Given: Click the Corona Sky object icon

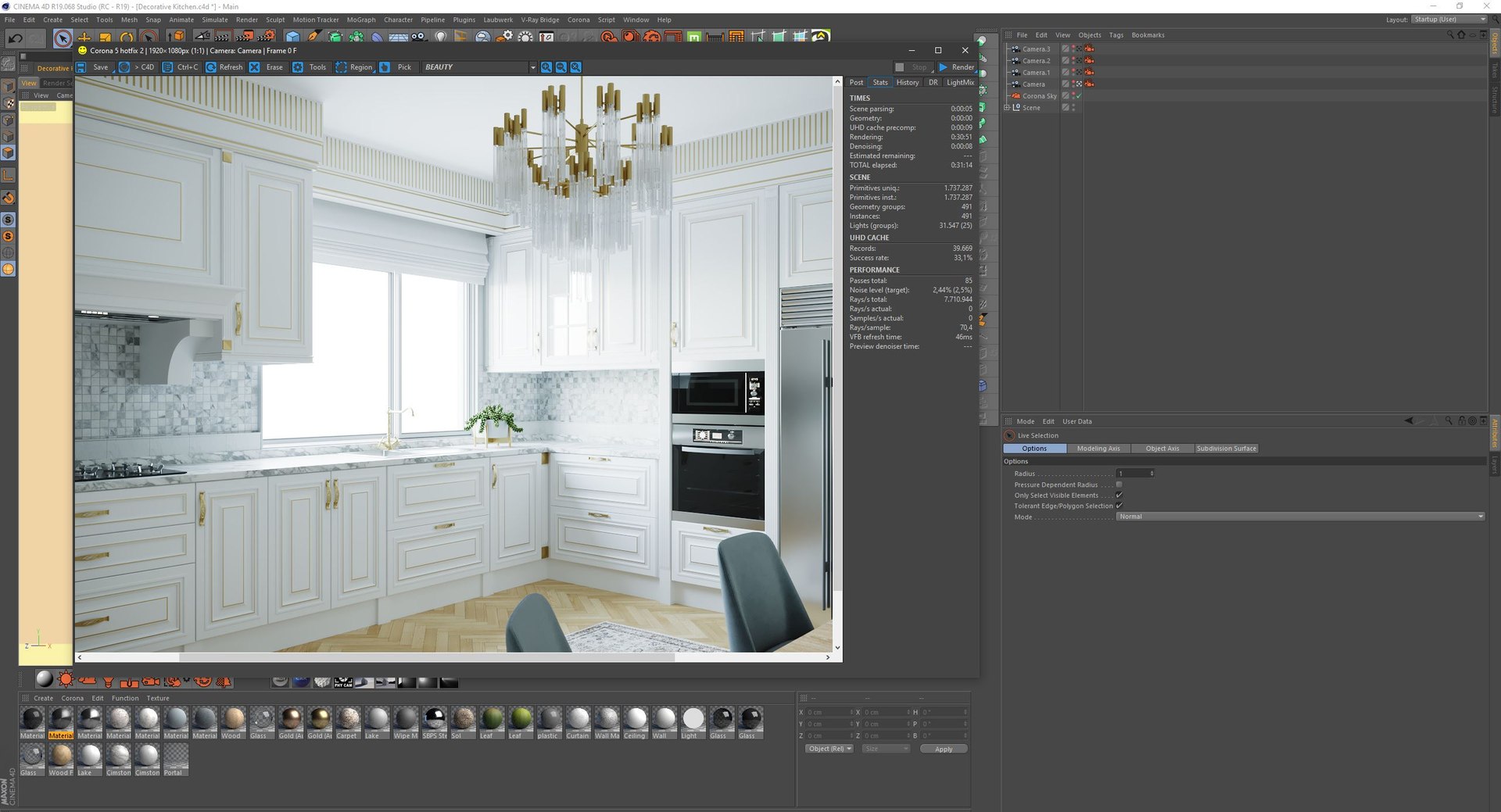Looking at the screenshot, I should pyautogui.click(x=1016, y=95).
